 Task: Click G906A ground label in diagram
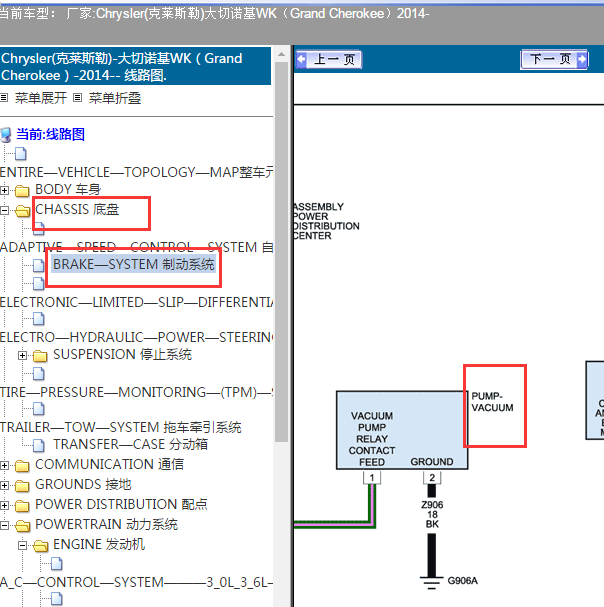pos(462,581)
